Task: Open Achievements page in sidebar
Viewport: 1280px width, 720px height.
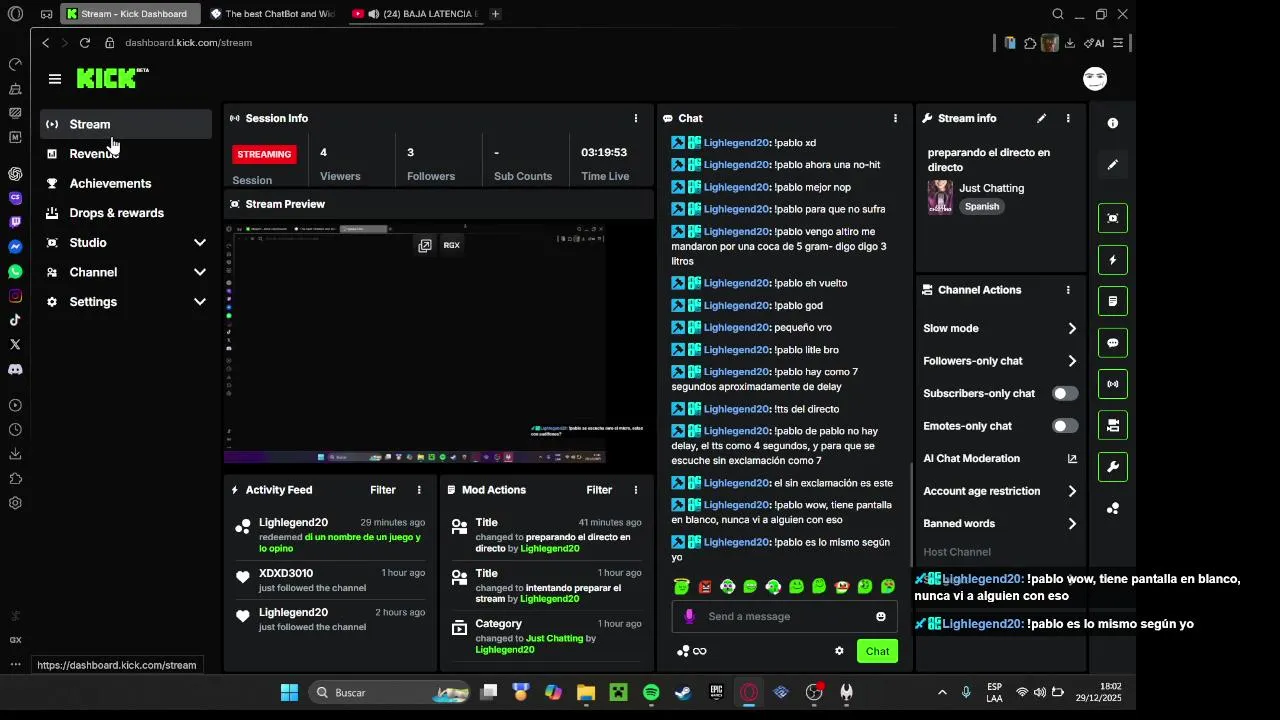Action: tap(126, 184)
